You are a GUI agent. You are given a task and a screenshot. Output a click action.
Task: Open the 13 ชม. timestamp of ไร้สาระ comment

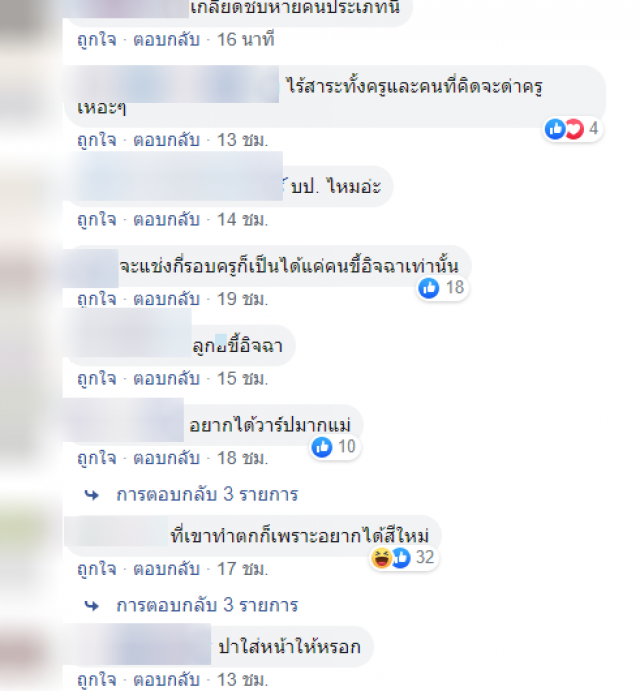pos(242,141)
